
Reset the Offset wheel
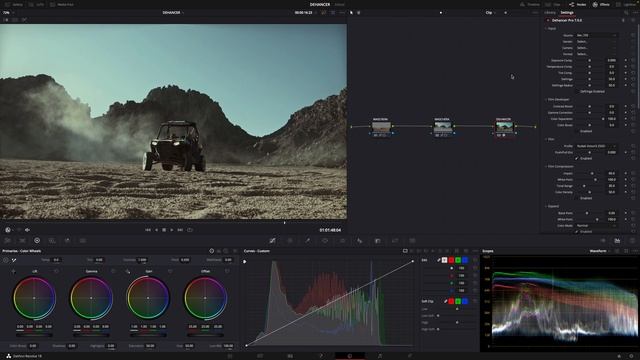click(x=227, y=271)
